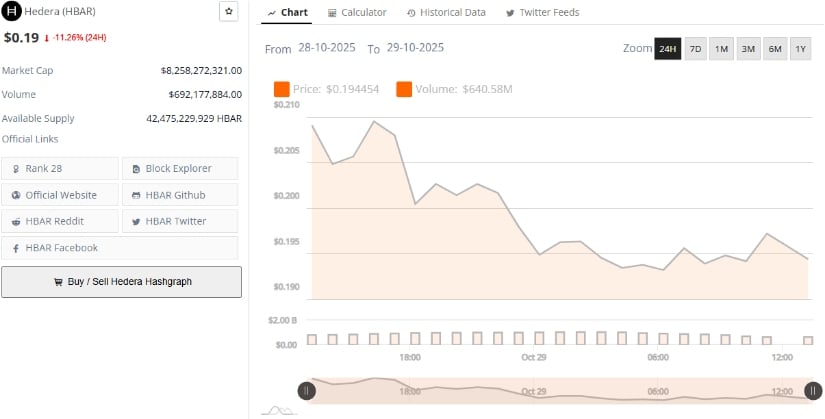
Task: Click the star favorite icon
Action: point(228,12)
